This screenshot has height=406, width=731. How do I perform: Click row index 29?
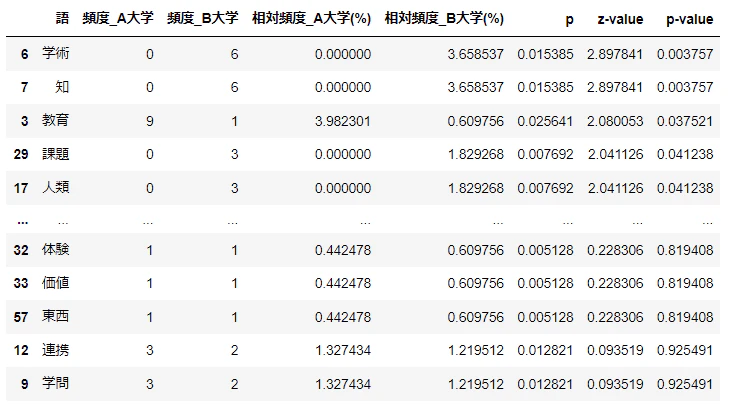pyautogui.click(x=21, y=154)
